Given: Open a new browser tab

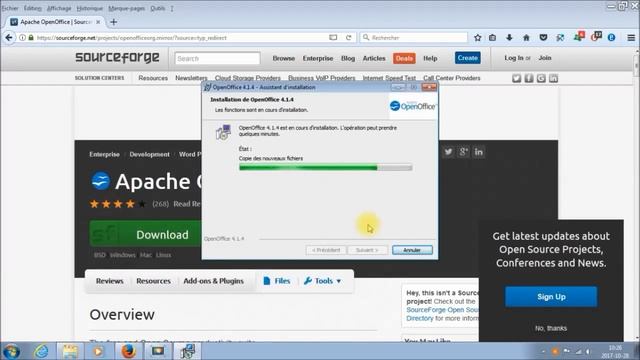Looking at the screenshot, I should [113, 22].
